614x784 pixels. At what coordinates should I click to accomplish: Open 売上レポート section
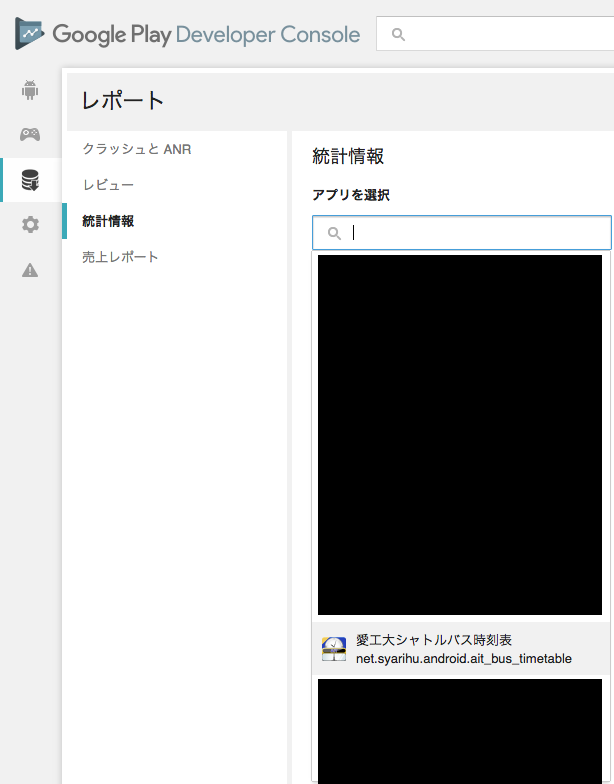pyautogui.click(x=120, y=257)
